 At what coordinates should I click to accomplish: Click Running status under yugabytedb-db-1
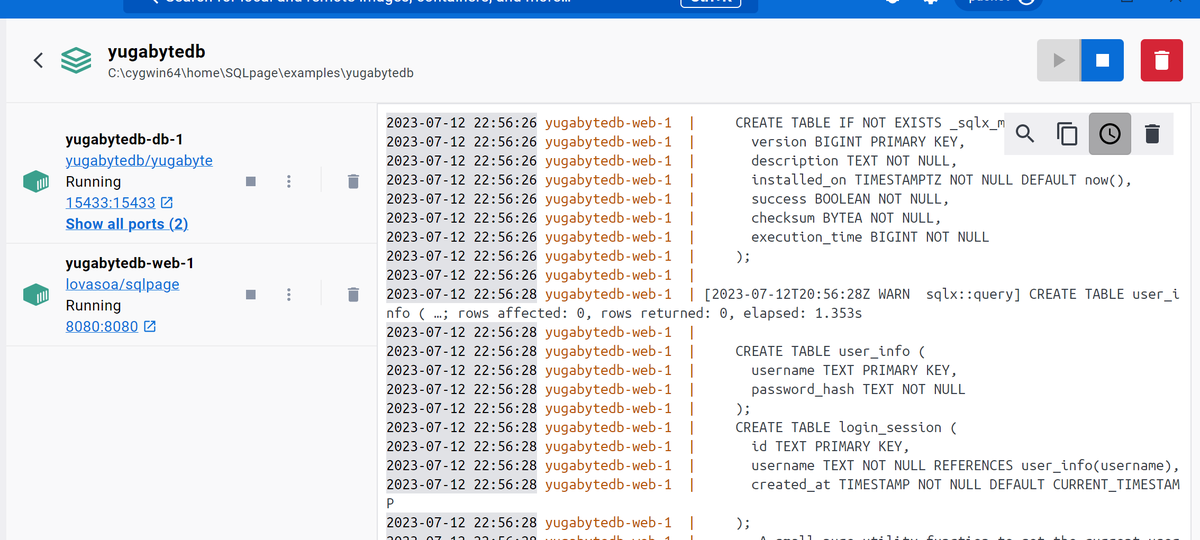[93, 182]
